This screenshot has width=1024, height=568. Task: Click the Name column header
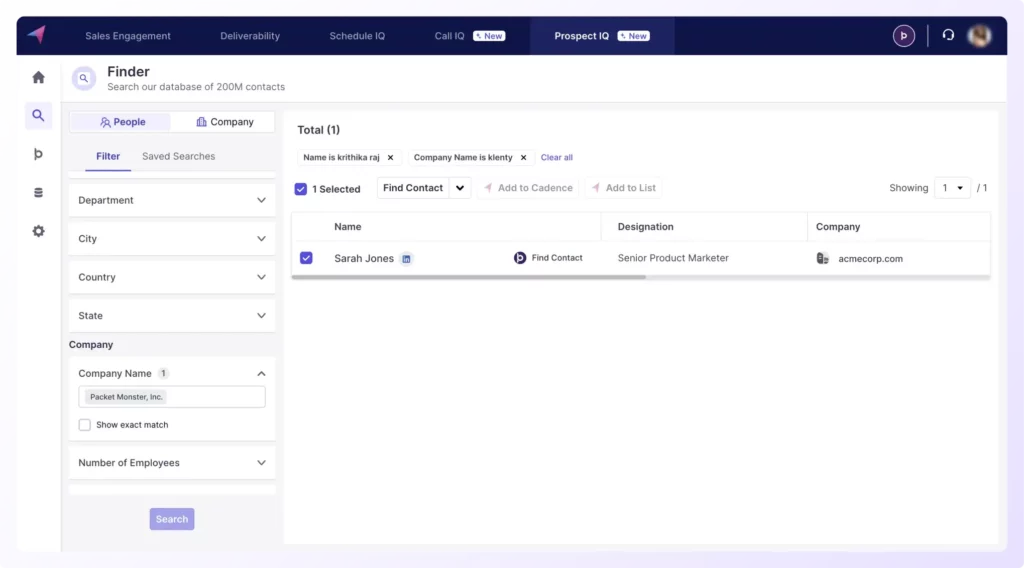pyautogui.click(x=347, y=227)
